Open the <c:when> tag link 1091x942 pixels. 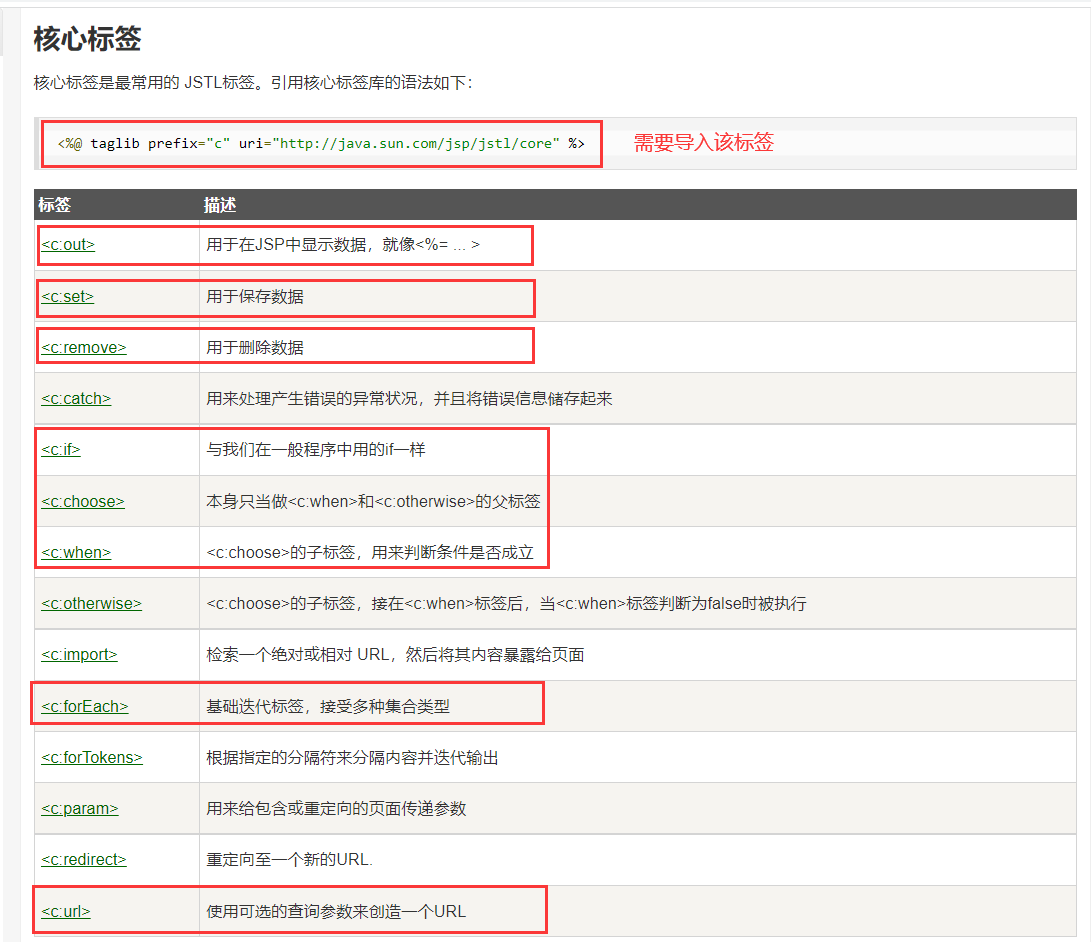tap(76, 552)
